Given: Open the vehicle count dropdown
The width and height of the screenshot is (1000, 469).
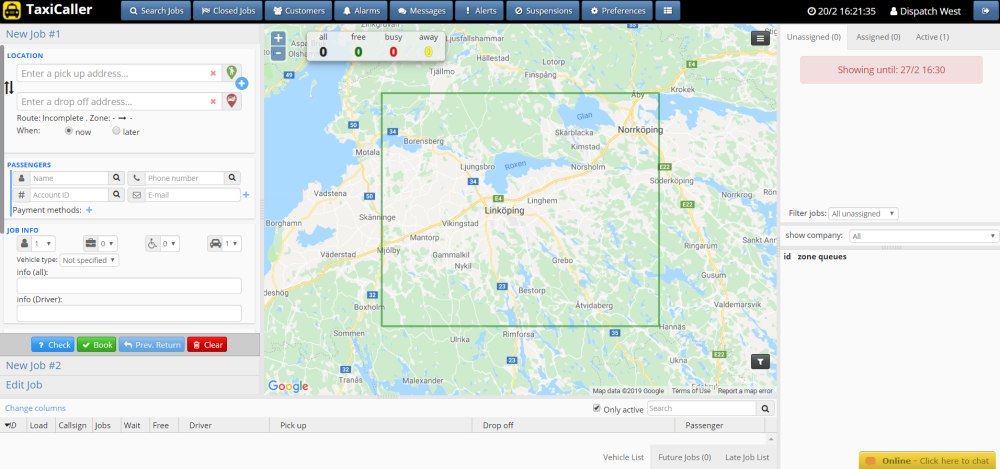Looking at the screenshot, I should click(232, 243).
